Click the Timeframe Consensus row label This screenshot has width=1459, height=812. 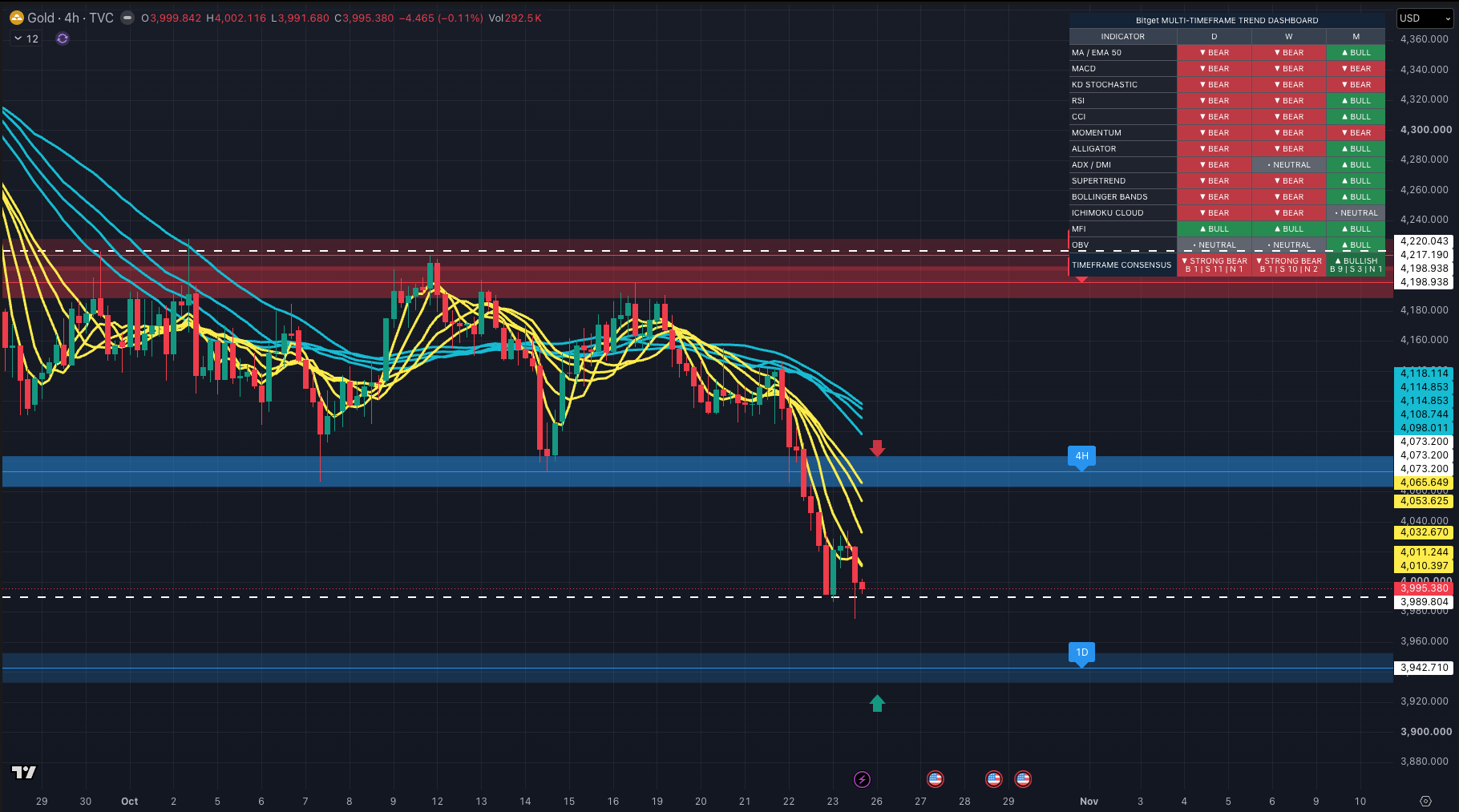[x=1122, y=265]
